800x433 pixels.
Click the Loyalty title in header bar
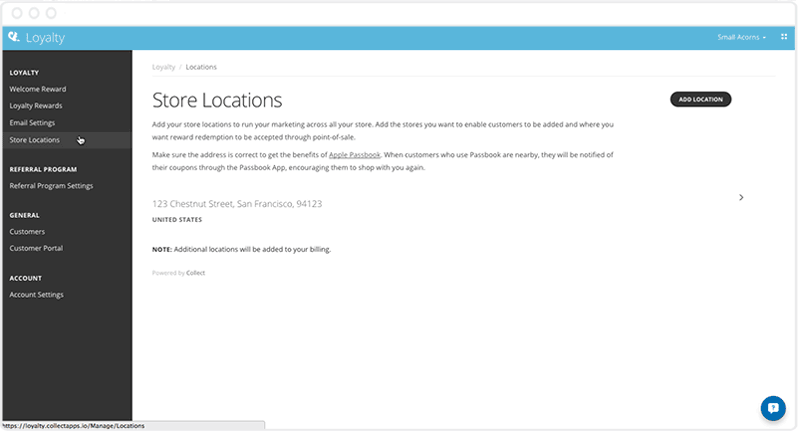point(45,37)
